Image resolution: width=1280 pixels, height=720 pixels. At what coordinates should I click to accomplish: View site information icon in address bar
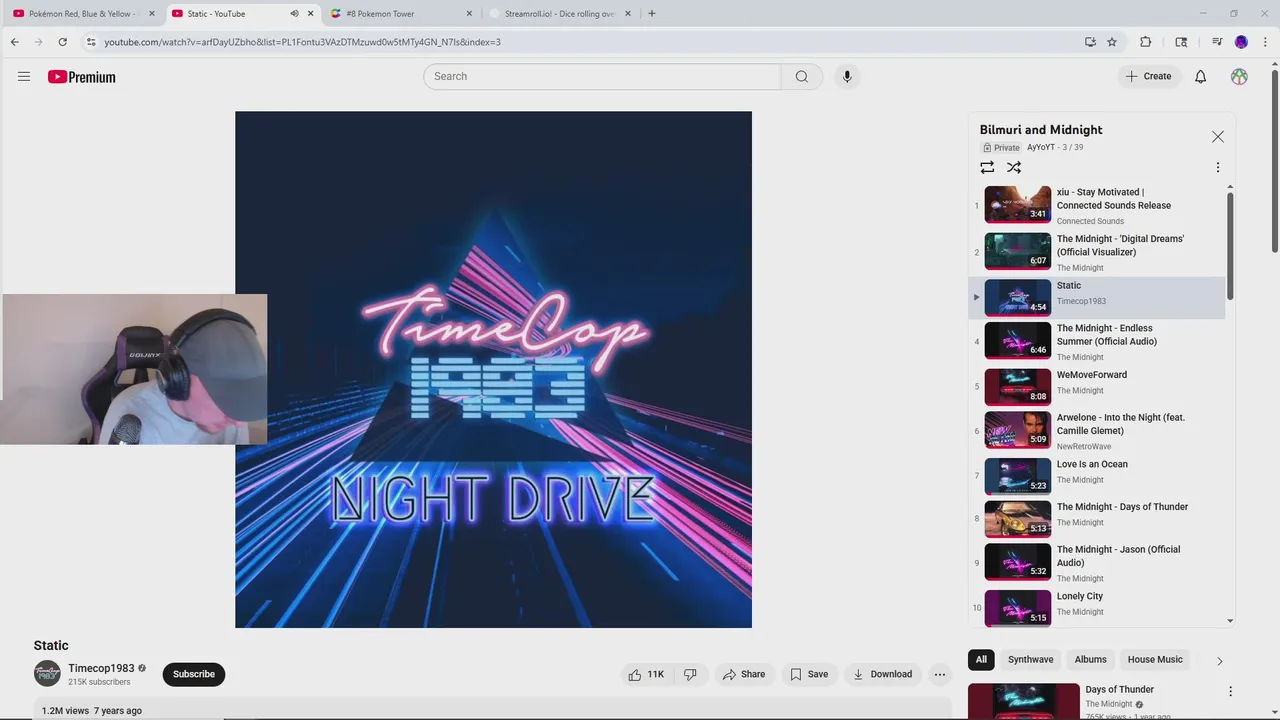pos(91,42)
